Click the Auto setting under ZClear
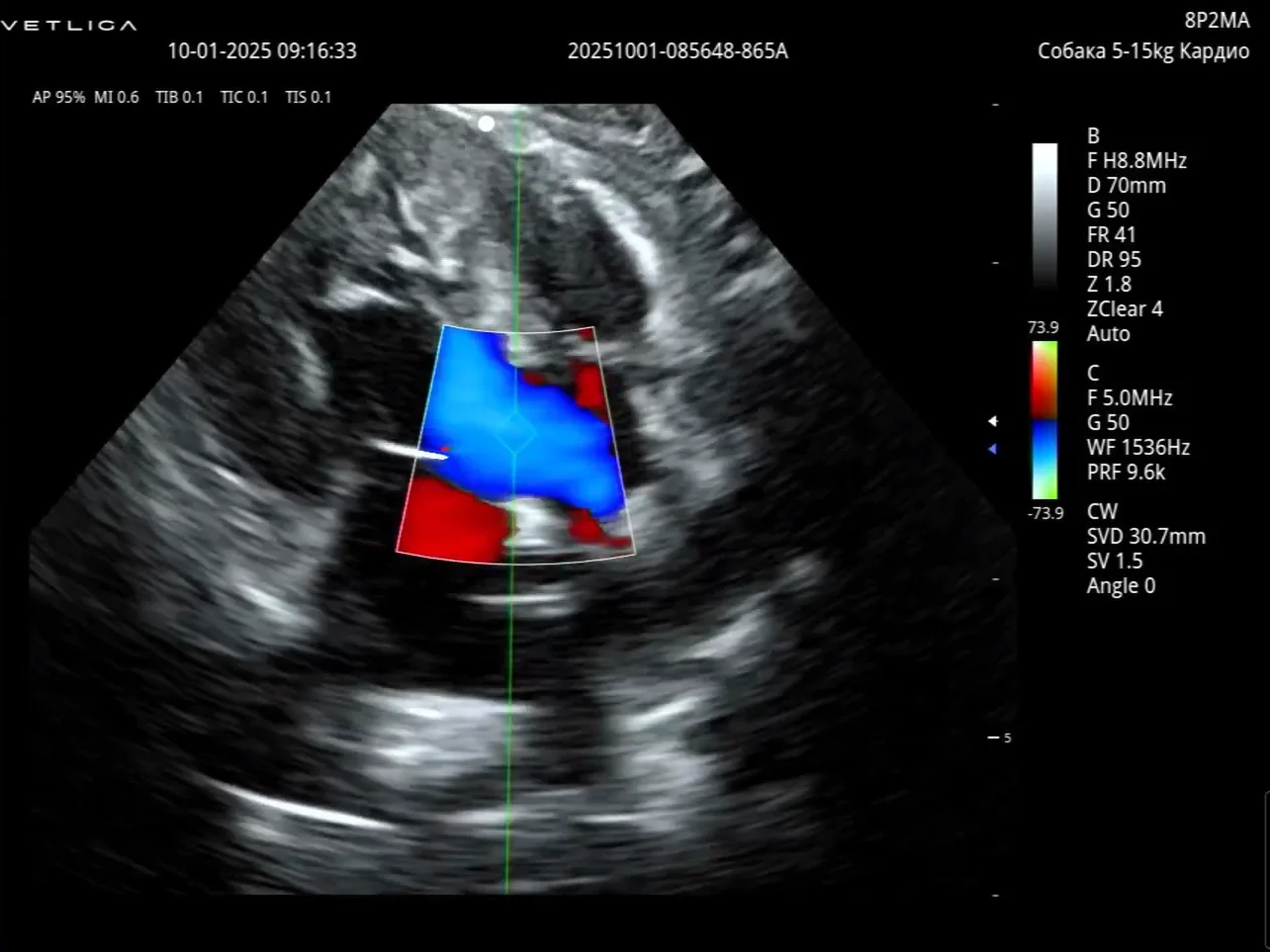Image resolution: width=1270 pixels, height=952 pixels. point(1108,334)
